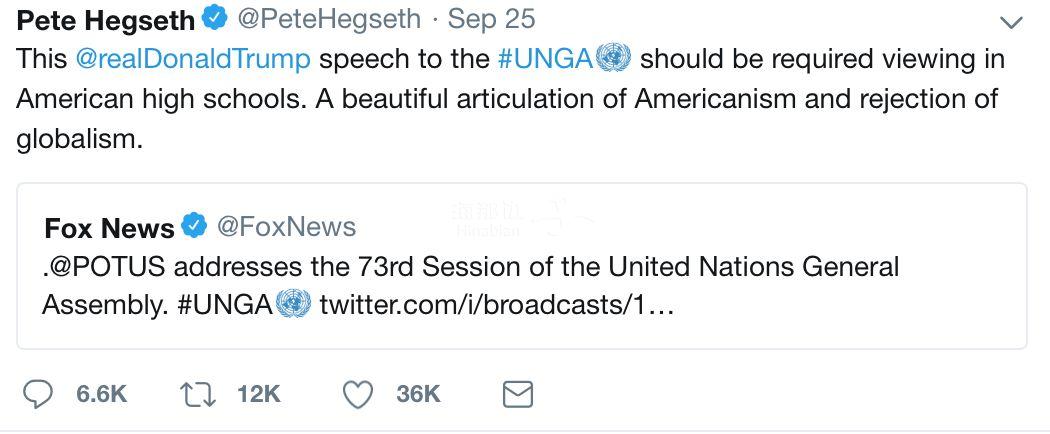The width and height of the screenshot is (1050, 434).
Task: Open the blue #UNGA hashtag link
Action: (x=546, y=59)
